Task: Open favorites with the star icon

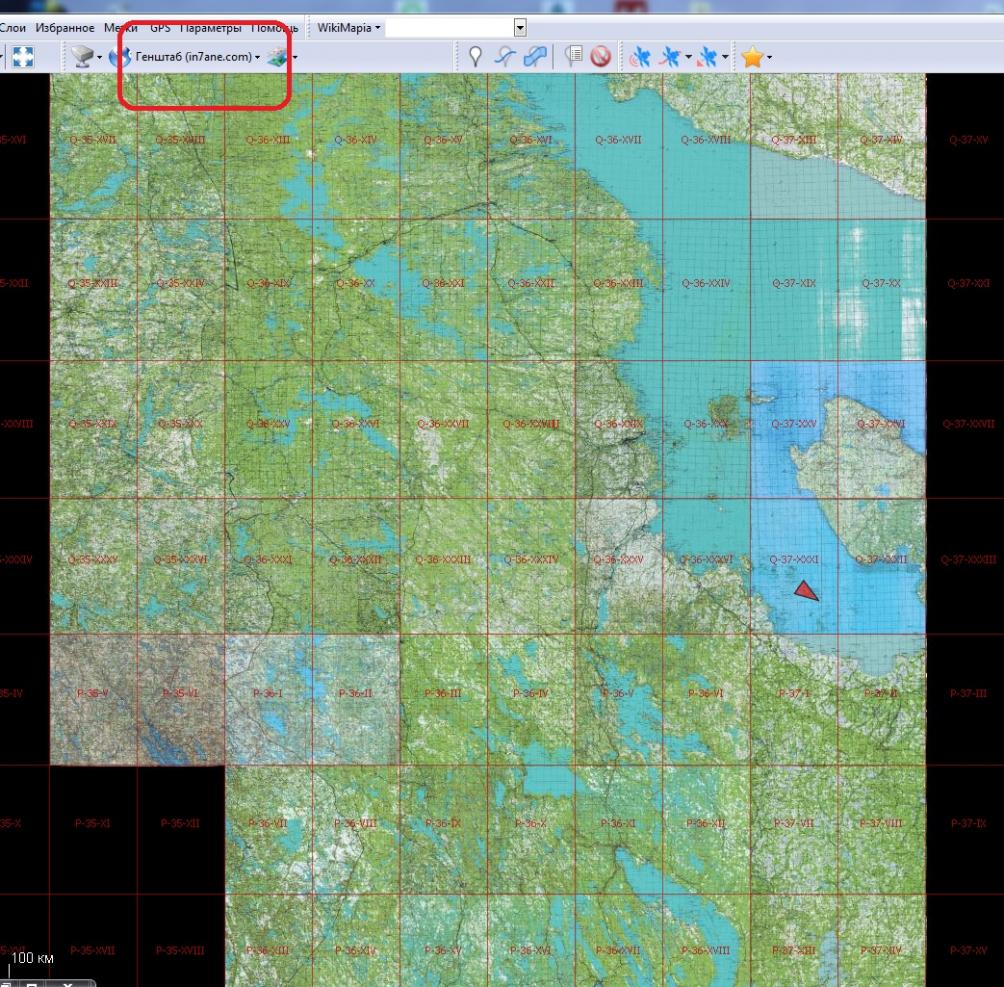Action: pos(751,57)
